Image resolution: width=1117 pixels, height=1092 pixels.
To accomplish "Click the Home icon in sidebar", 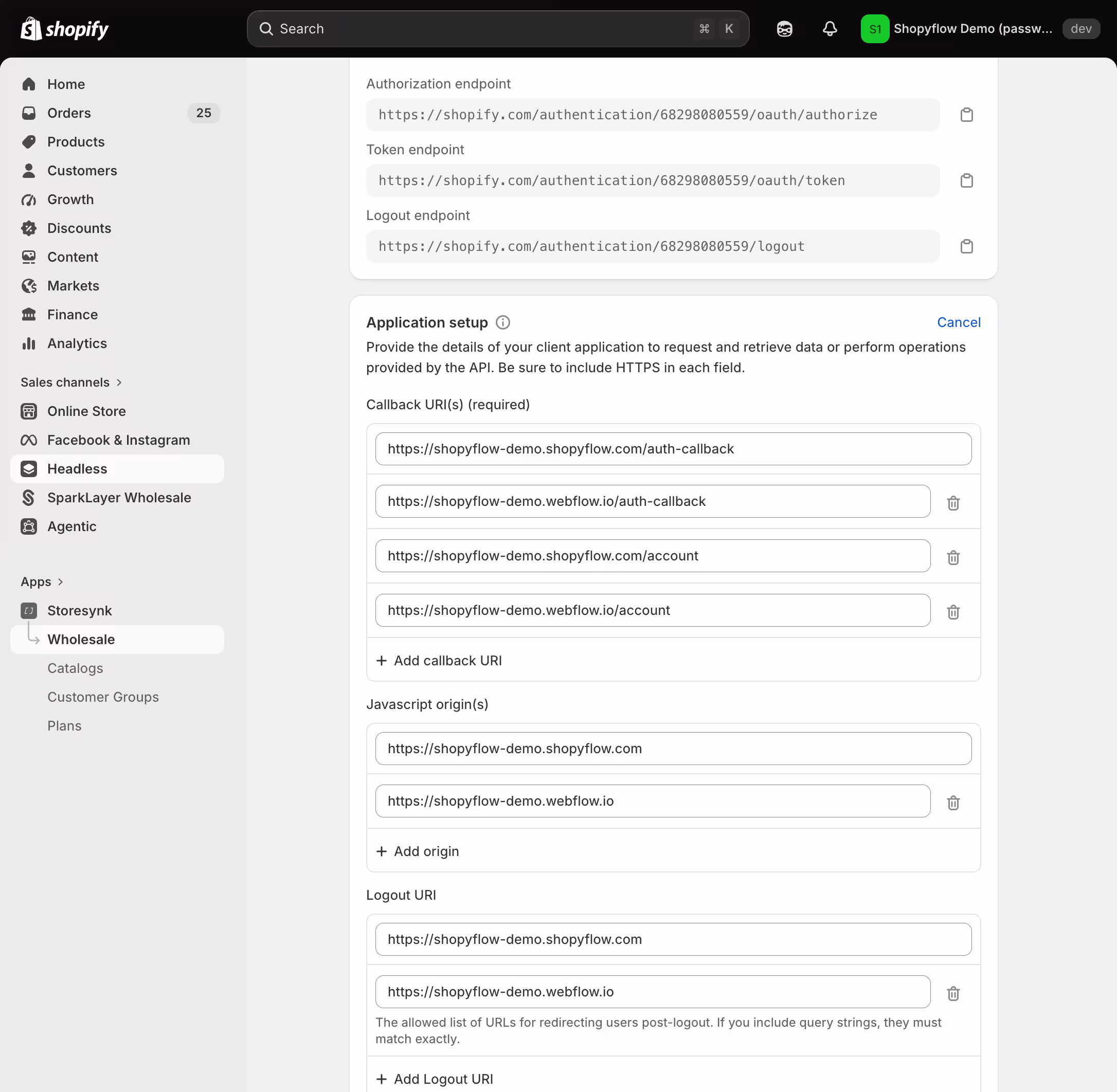I will [29, 84].
